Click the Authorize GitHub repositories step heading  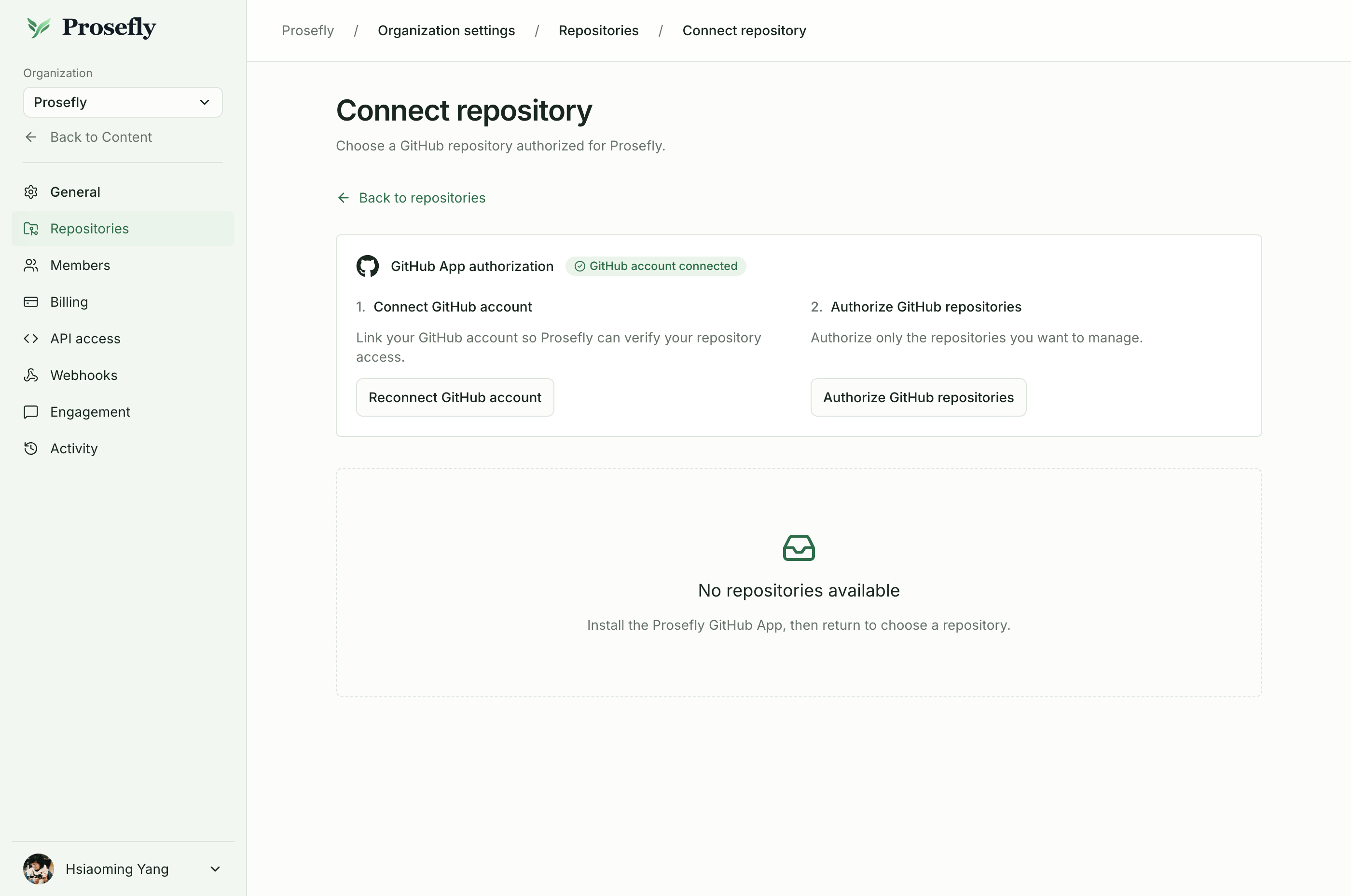[925, 307]
